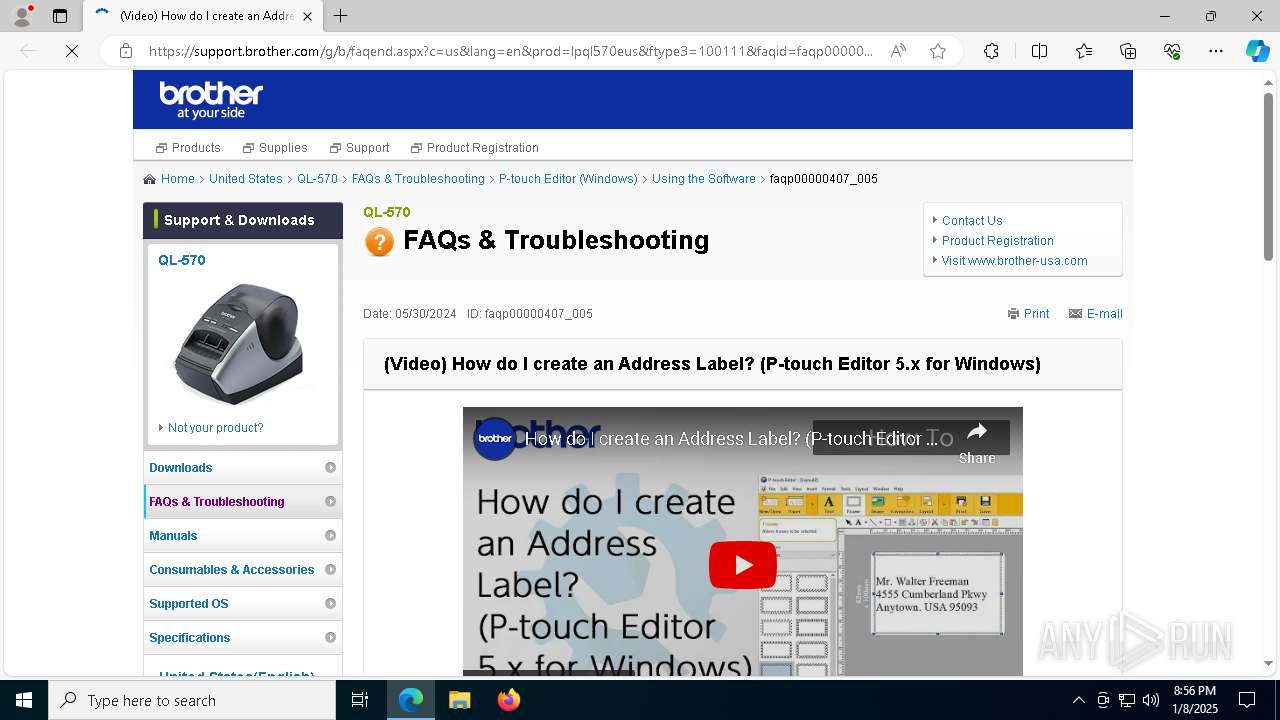
Task: Show hidden system tray icons
Action: coord(1078,700)
